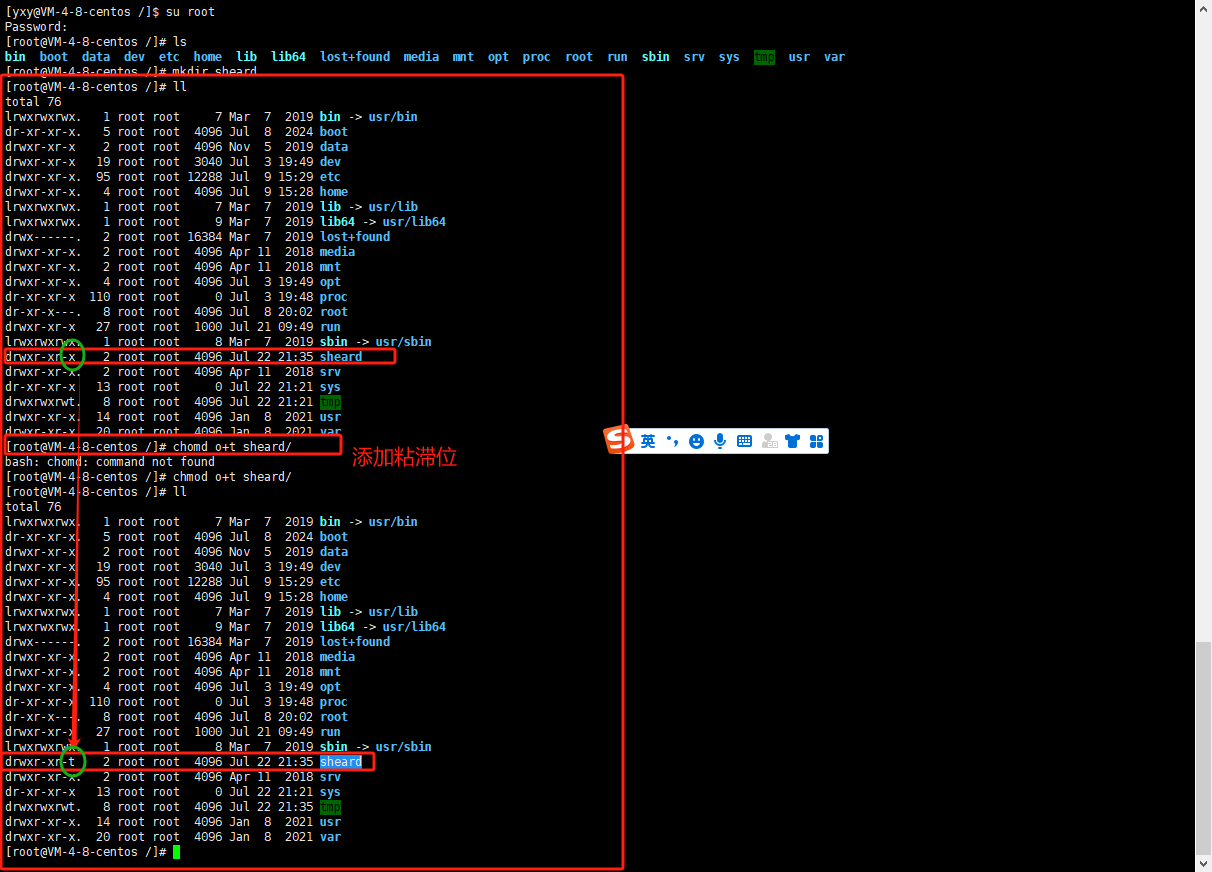Click 'lost+found' in the ls output row

tap(355, 57)
